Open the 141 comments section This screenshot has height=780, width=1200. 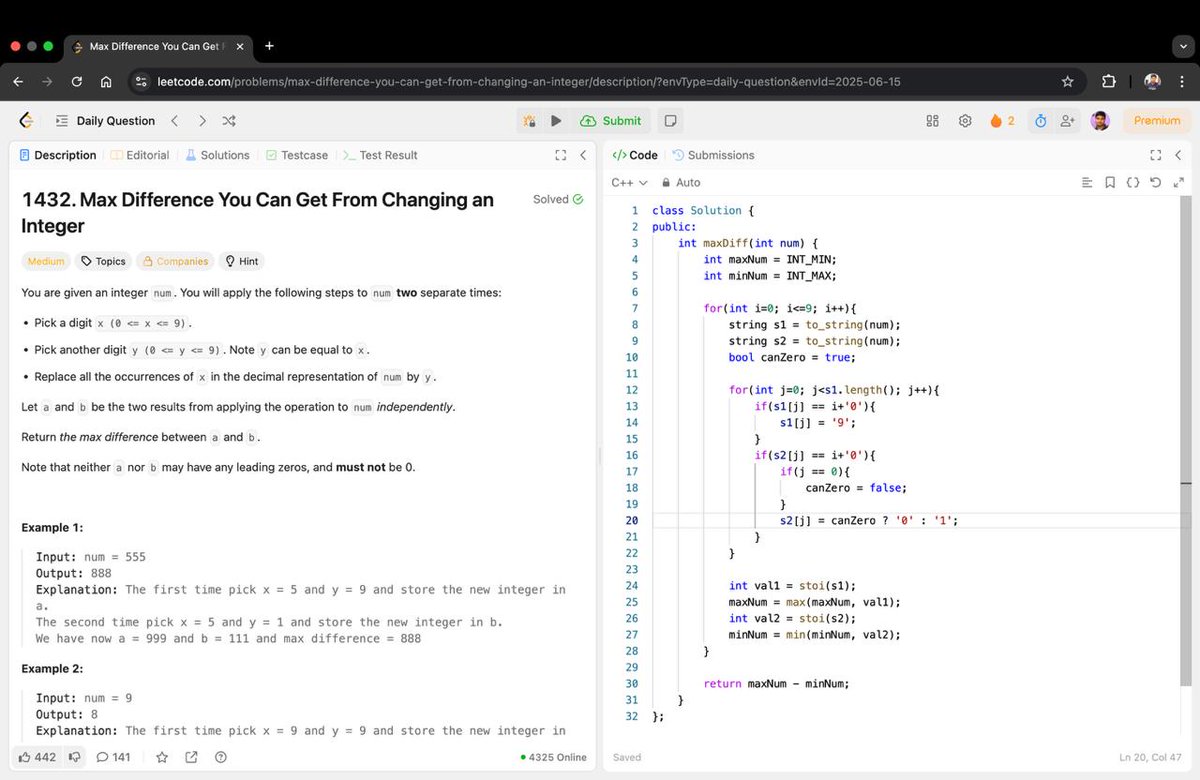pos(113,757)
